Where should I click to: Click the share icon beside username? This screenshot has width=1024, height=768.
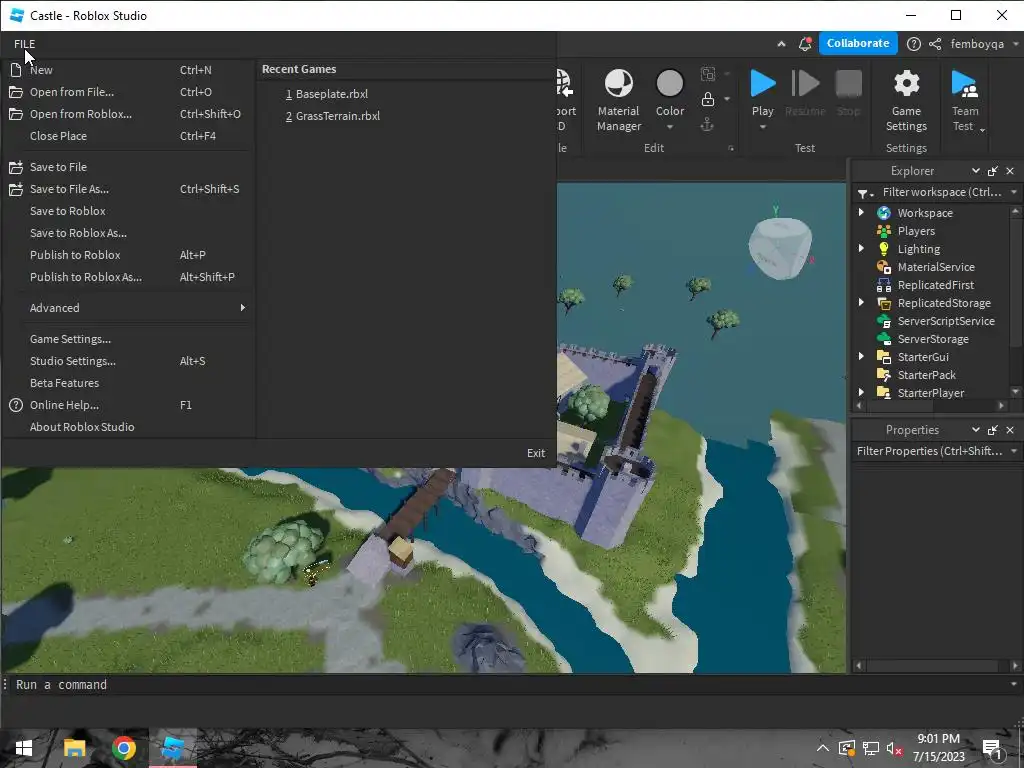[935, 44]
